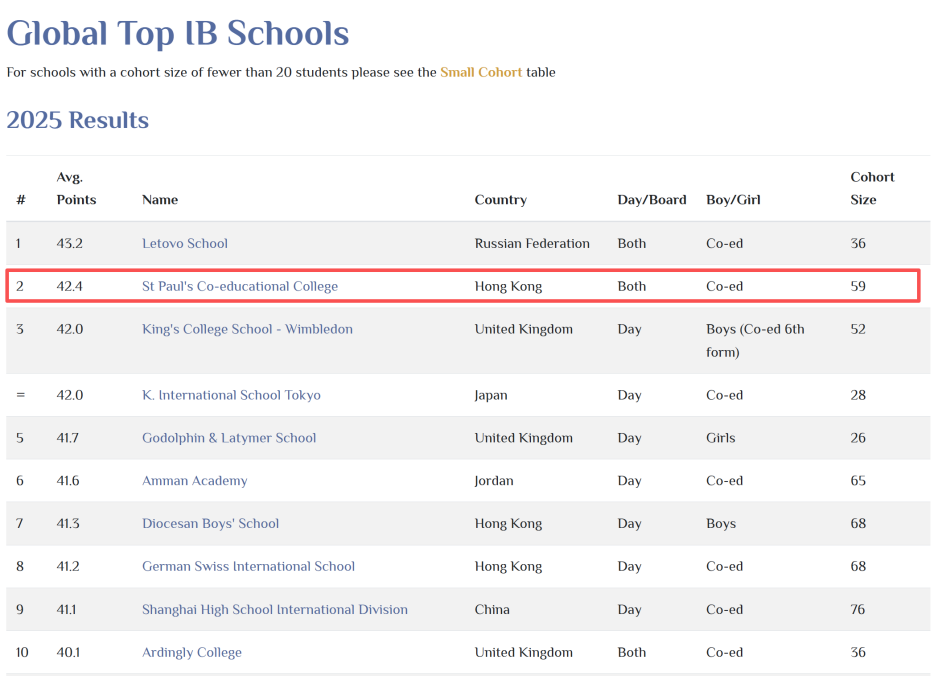Open the Small Cohort table link
938x676 pixels.
[x=481, y=72]
